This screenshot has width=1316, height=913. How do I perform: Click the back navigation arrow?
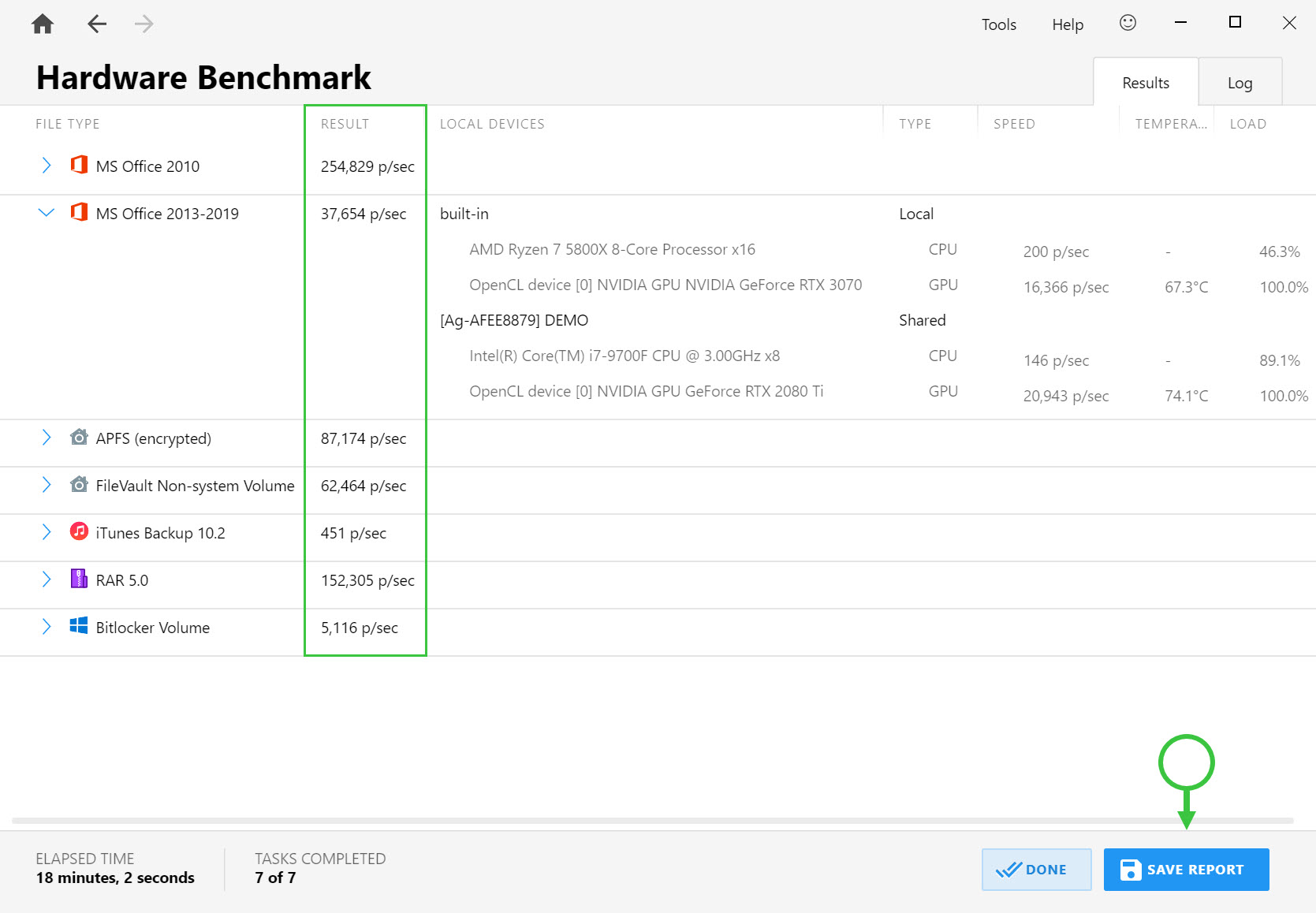(96, 24)
